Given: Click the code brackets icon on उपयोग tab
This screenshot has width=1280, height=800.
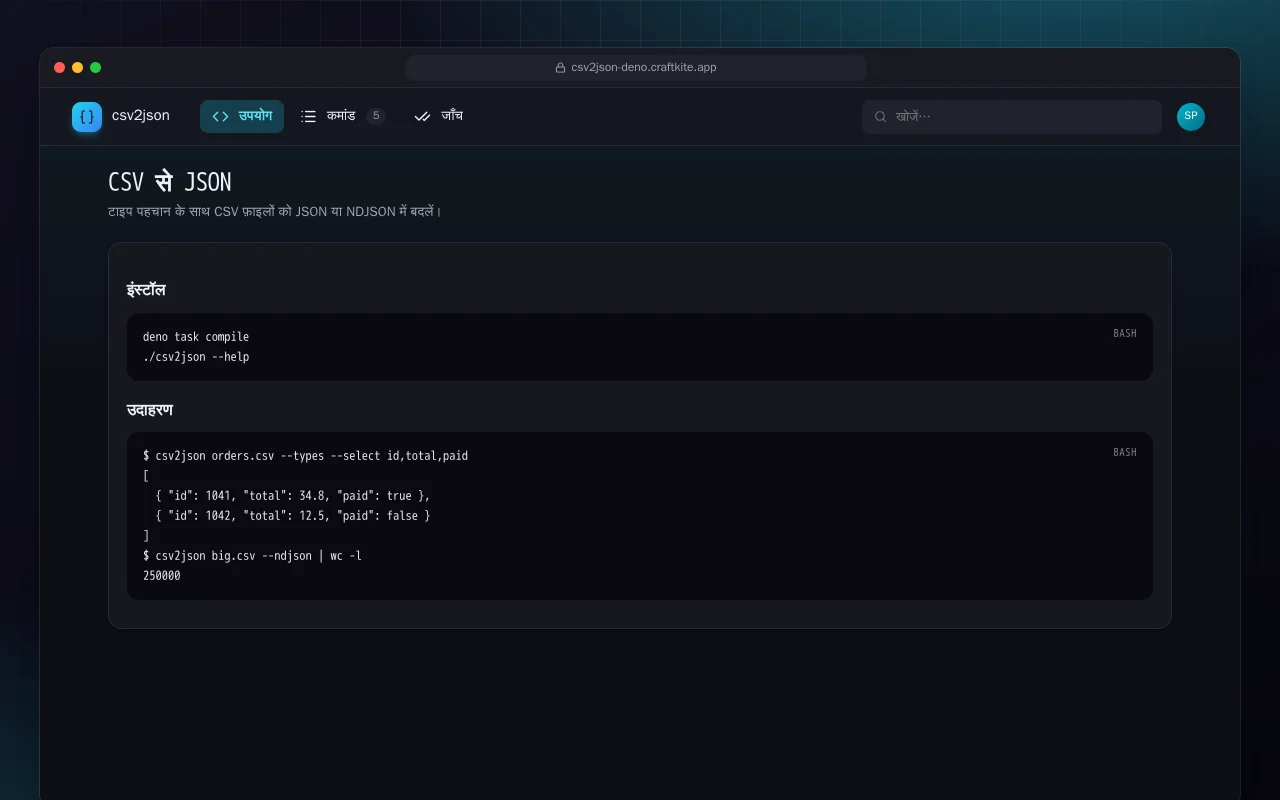Looking at the screenshot, I should pyautogui.click(x=221, y=117).
